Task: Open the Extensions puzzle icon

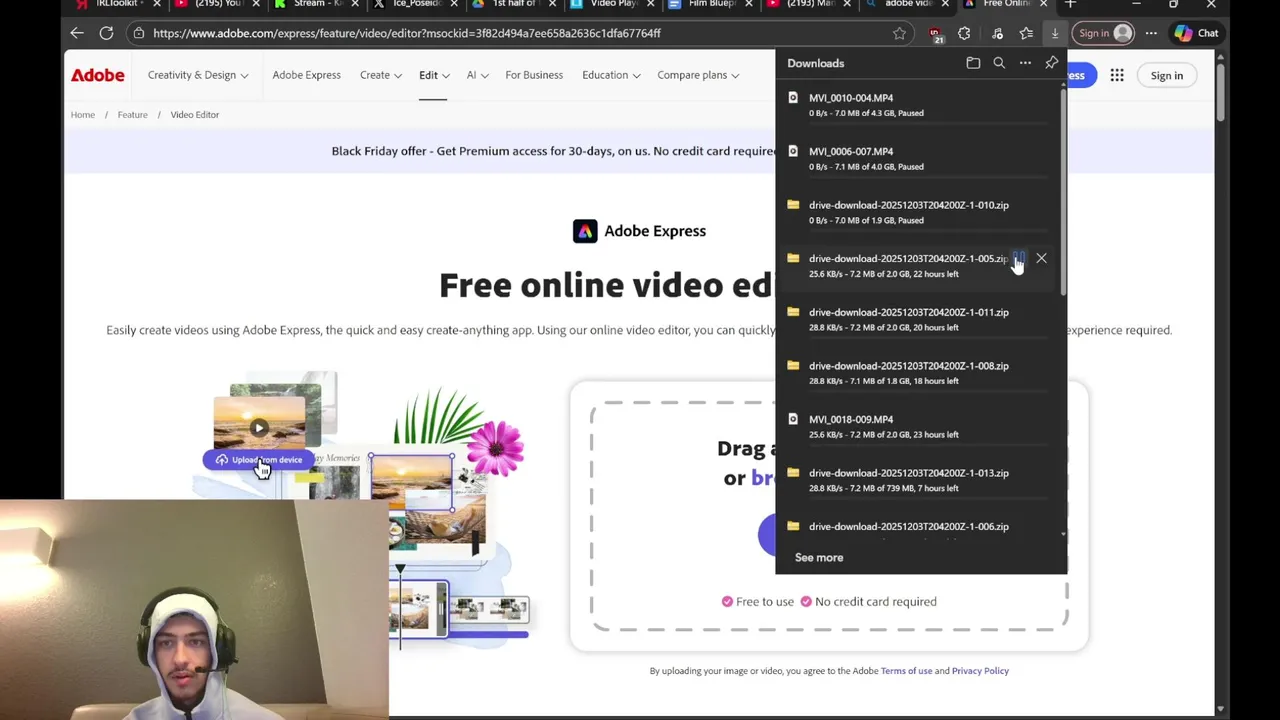Action: pyautogui.click(x=964, y=33)
